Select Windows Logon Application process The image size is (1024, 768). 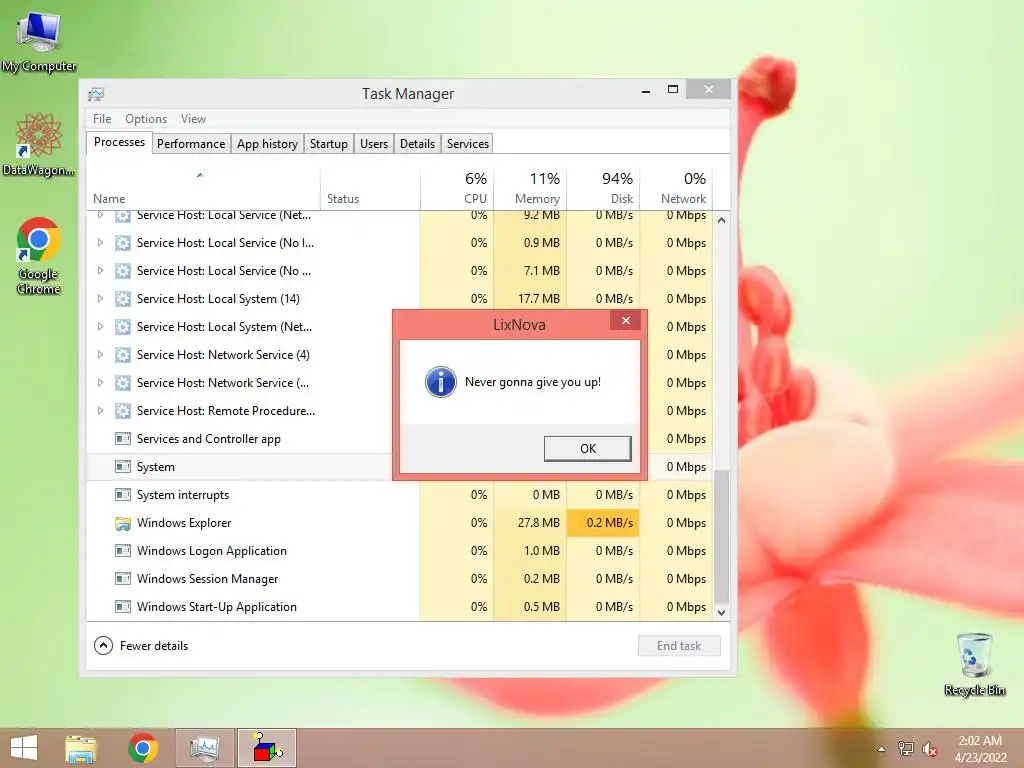(x=399, y=551)
